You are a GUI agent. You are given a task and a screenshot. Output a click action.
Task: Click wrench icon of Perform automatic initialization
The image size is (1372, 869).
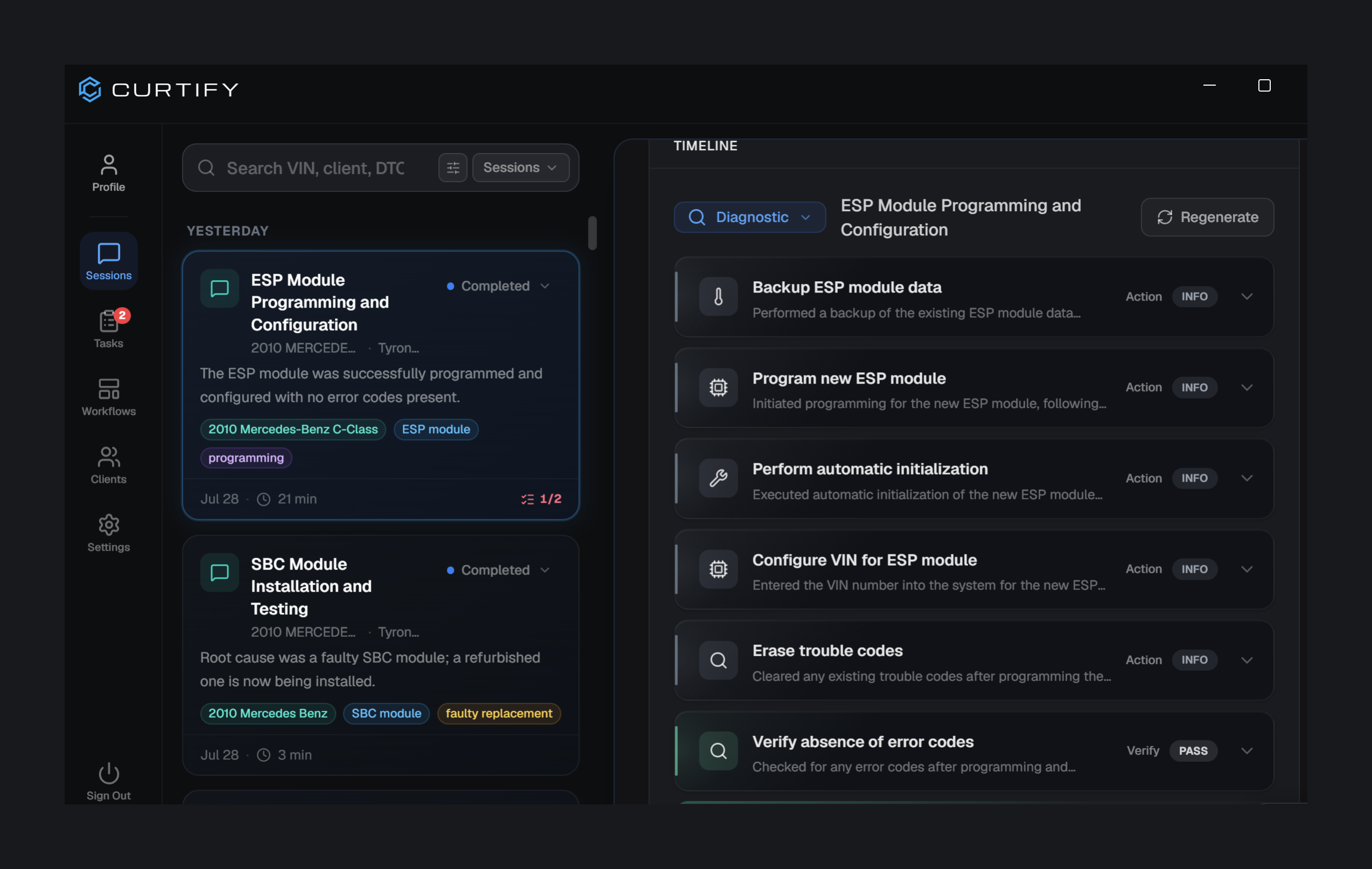(718, 478)
